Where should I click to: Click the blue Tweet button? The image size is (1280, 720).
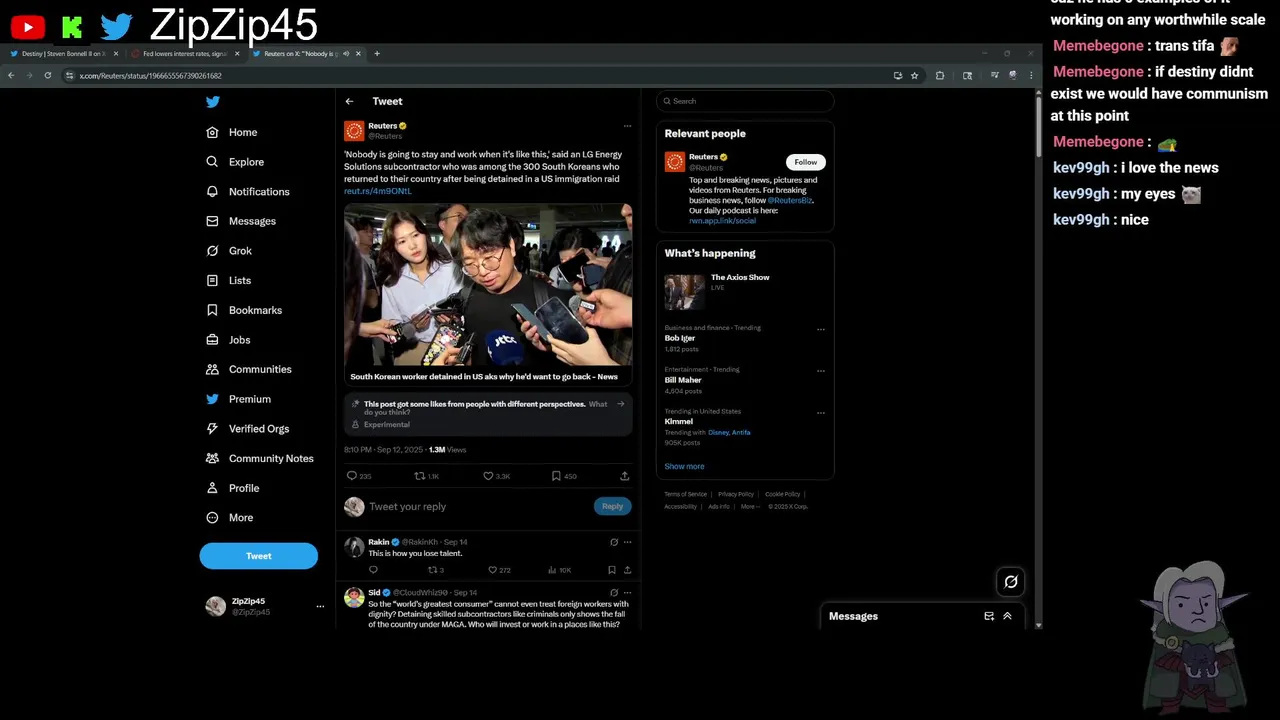[258, 556]
